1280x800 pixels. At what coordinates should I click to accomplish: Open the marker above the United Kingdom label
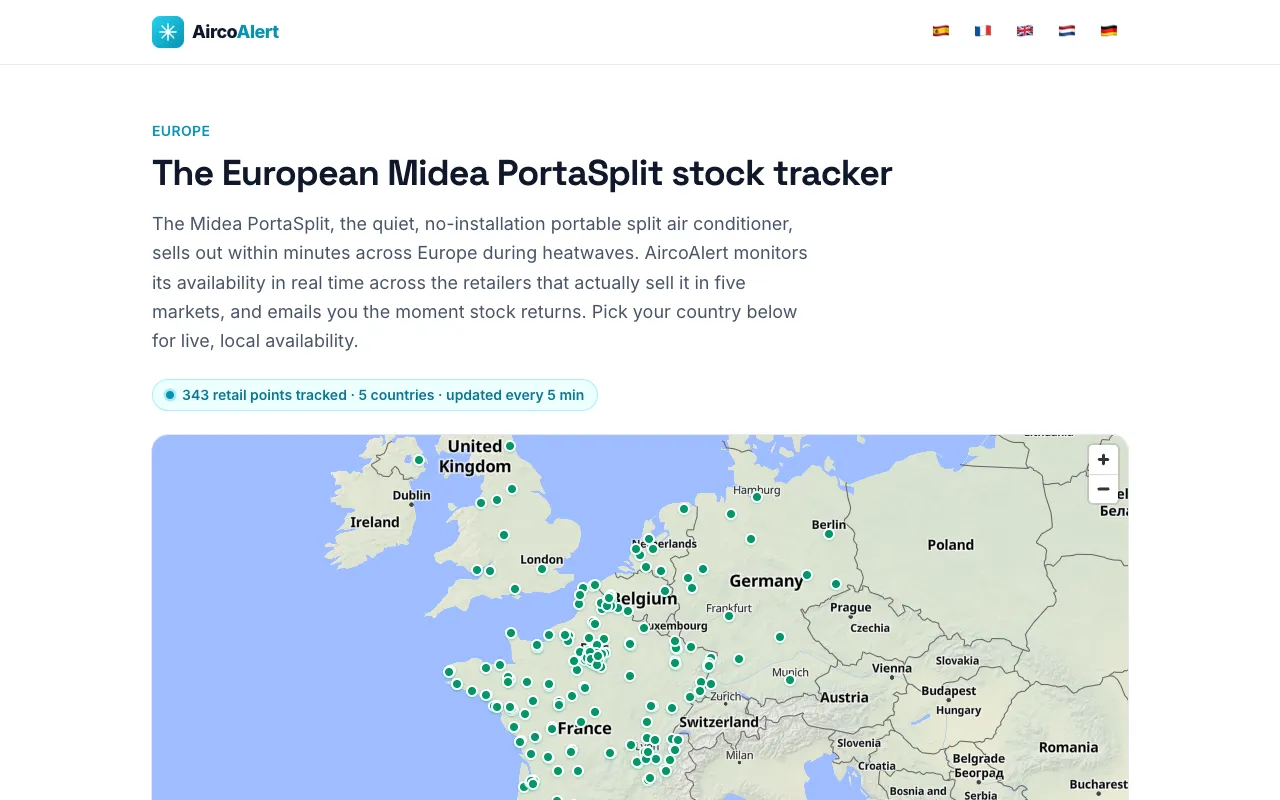[x=510, y=446]
